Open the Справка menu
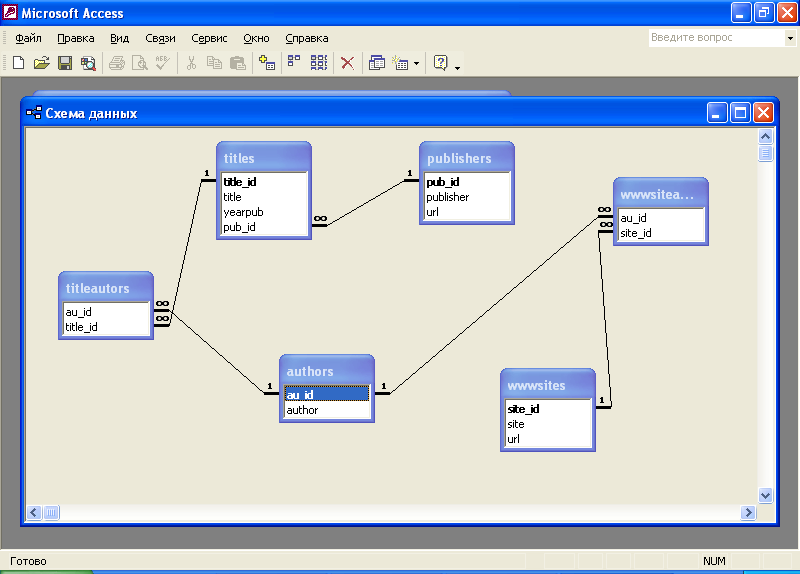The image size is (800, 574). click(307, 38)
